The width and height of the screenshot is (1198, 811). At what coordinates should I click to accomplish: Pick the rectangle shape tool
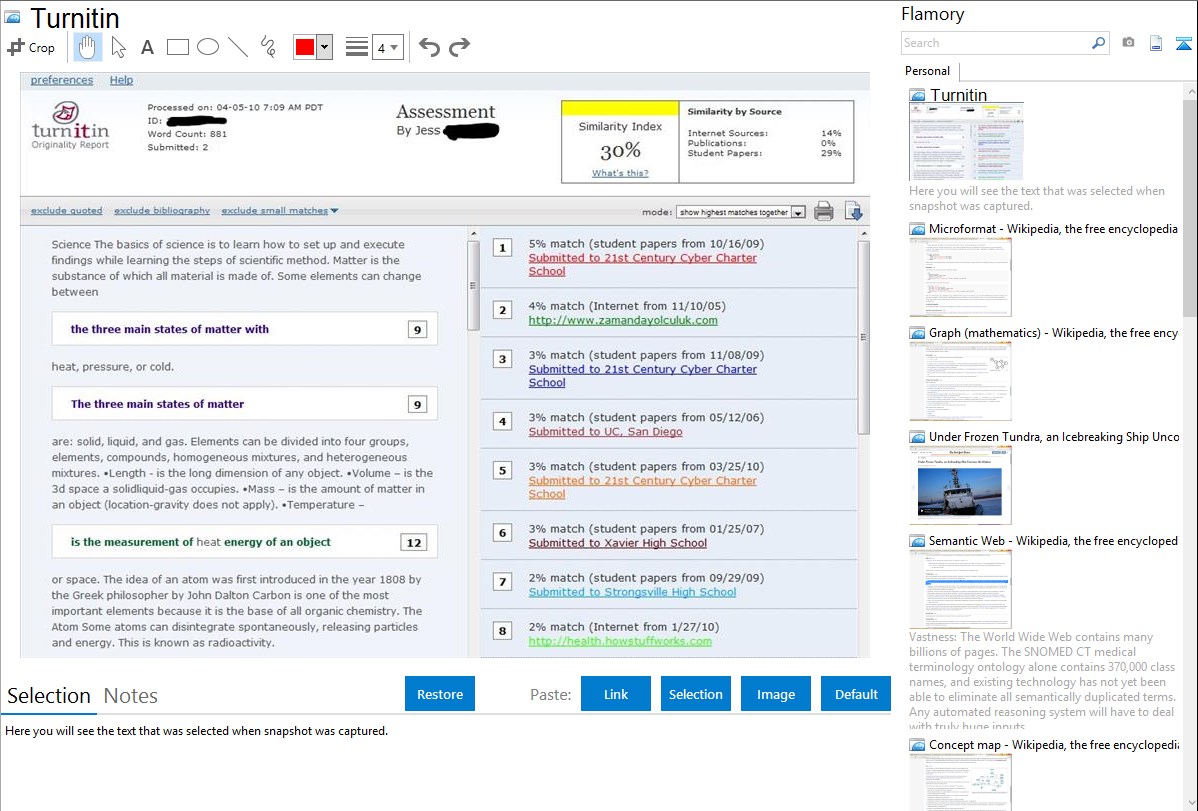pos(177,47)
